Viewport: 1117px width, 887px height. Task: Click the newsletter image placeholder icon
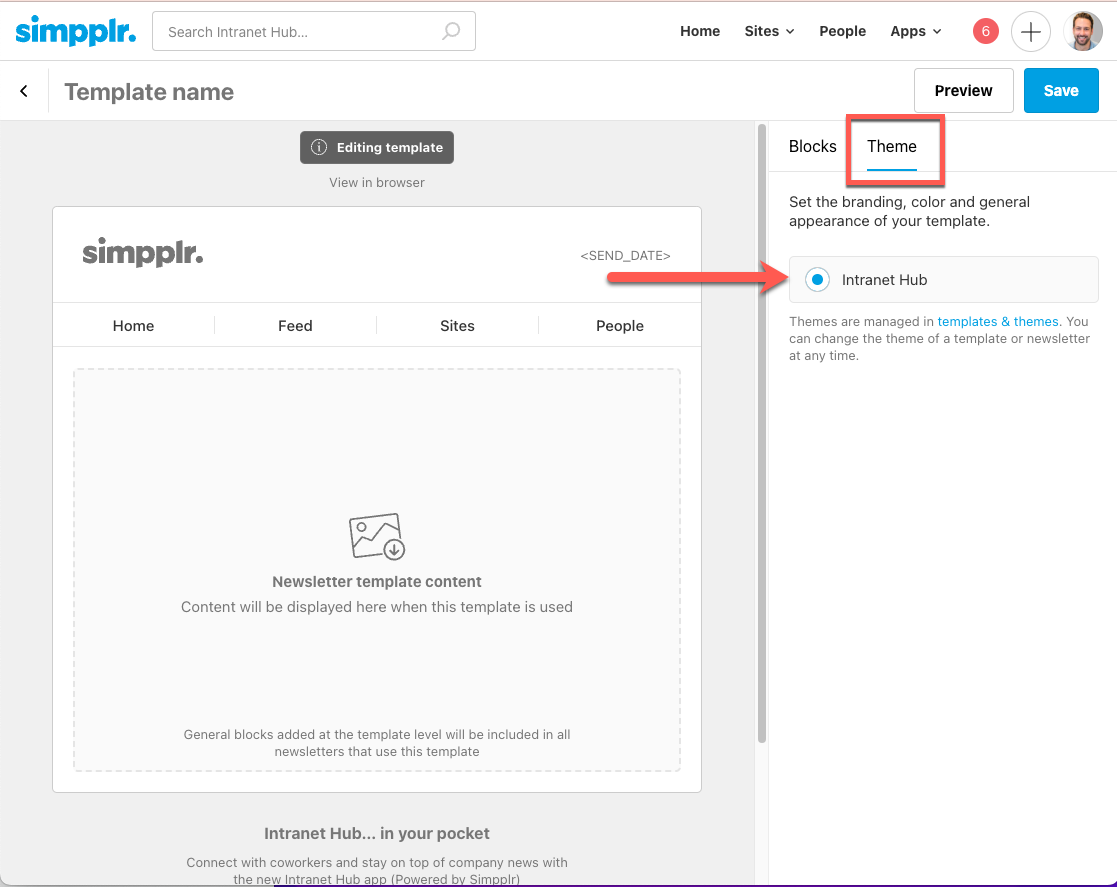[376, 535]
